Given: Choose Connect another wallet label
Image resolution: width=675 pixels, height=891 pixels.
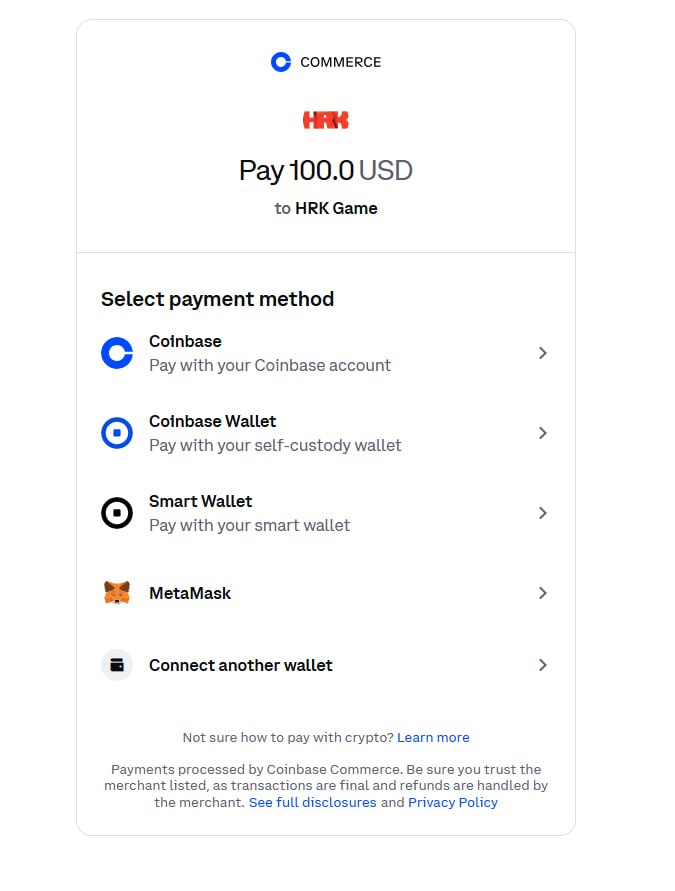Looking at the screenshot, I should click(241, 665).
